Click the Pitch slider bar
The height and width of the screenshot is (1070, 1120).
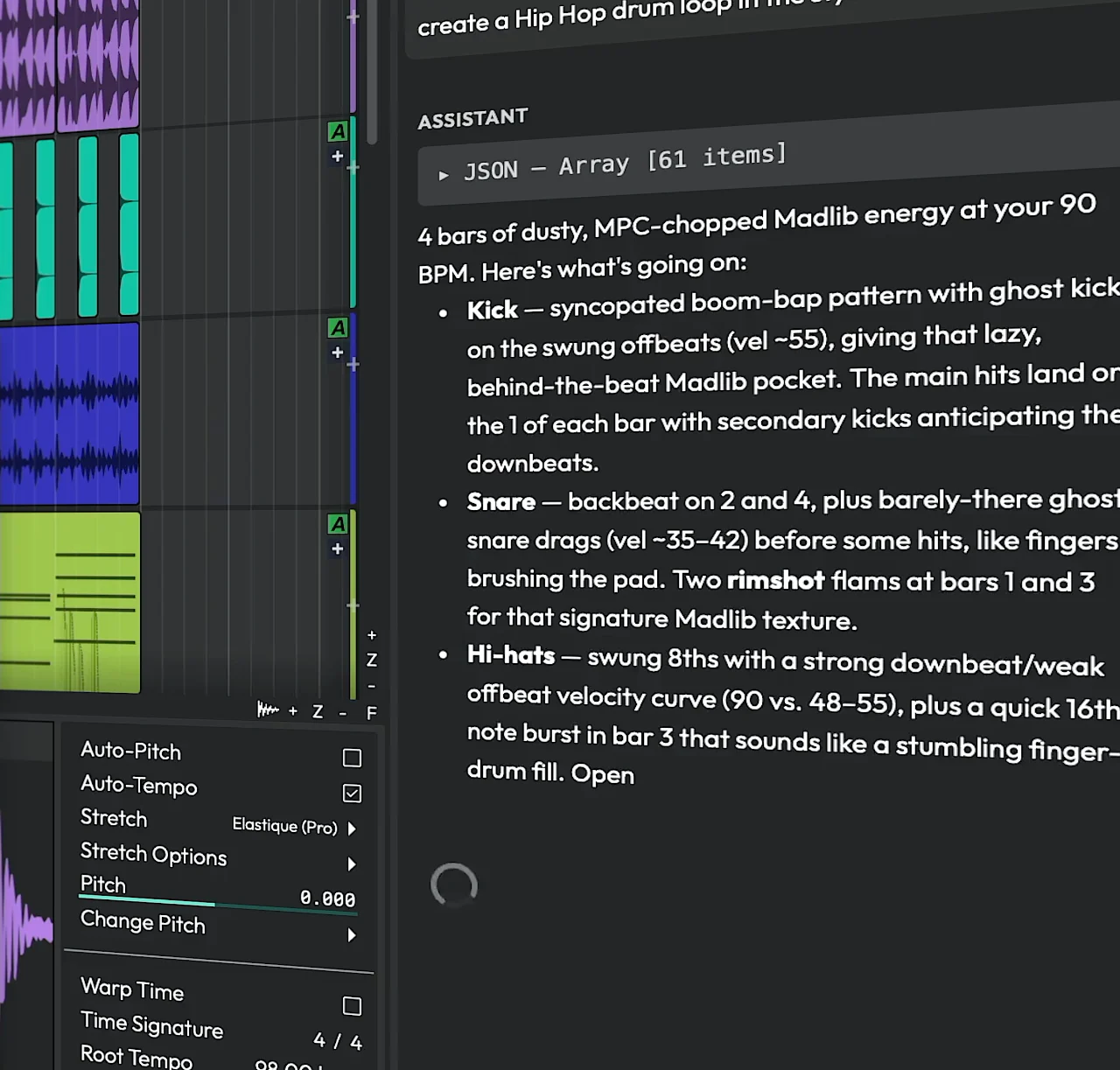click(x=218, y=906)
